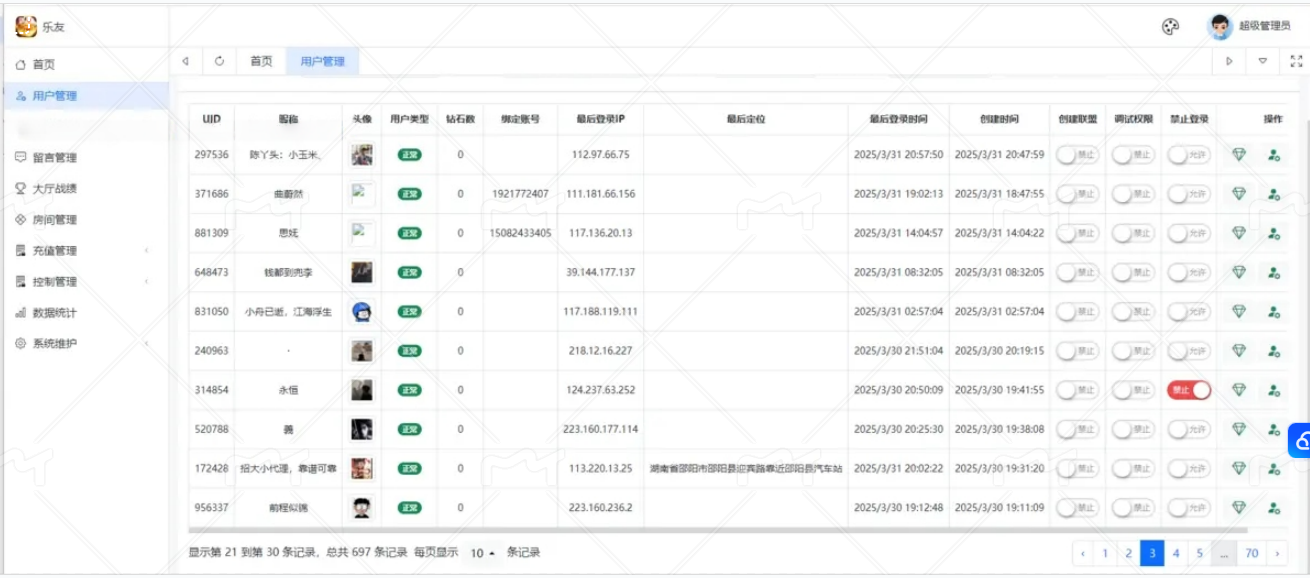Open 系统维护 in the sidebar
Screen dimensions: 1310x578
click(x=85, y=343)
